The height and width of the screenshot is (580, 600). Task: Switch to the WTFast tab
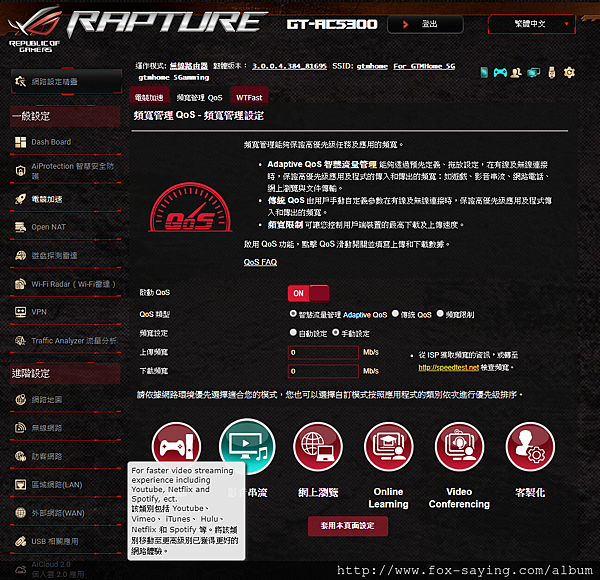(x=249, y=97)
